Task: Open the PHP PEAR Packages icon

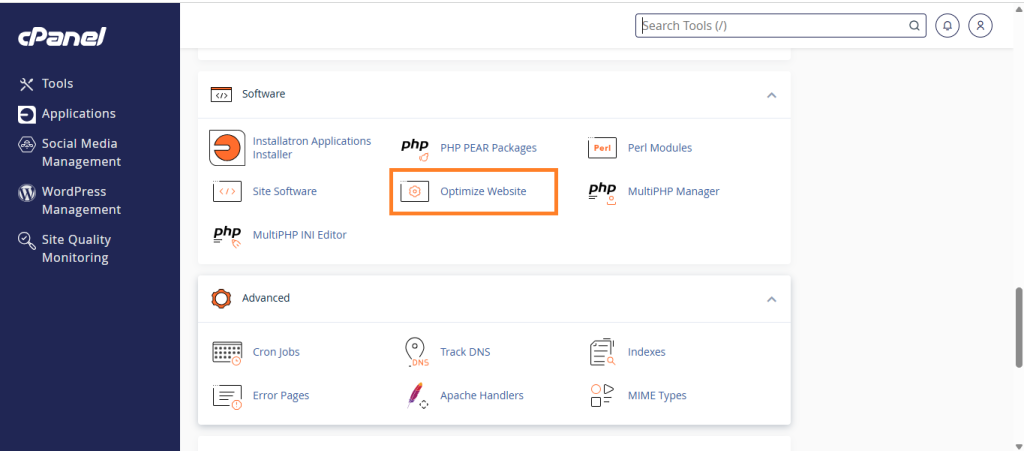Action: pos(415,148)
